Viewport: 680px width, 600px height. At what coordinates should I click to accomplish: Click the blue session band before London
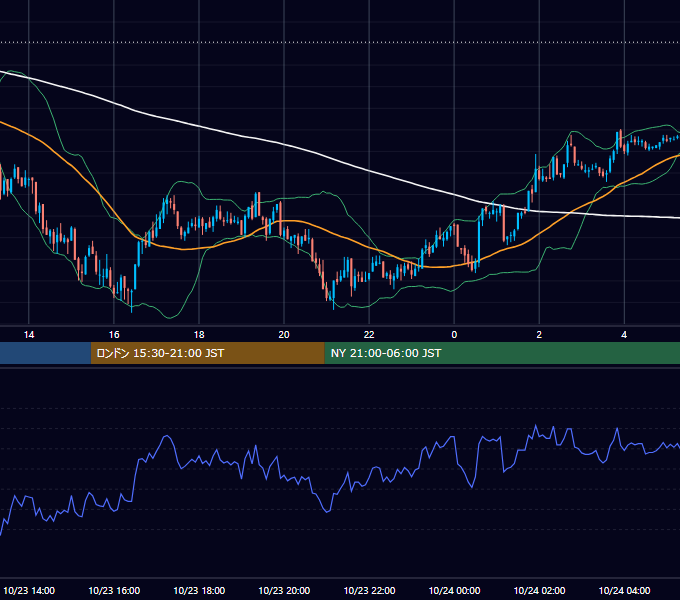45,353
